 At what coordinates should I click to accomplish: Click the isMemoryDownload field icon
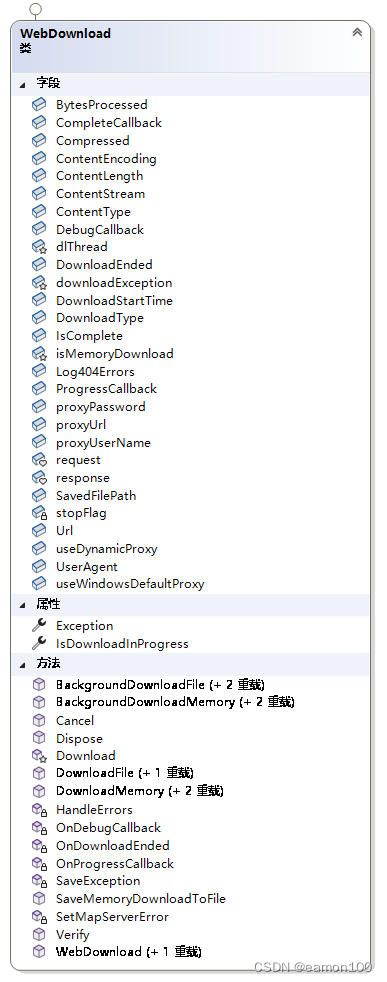[x=39, y=353]
